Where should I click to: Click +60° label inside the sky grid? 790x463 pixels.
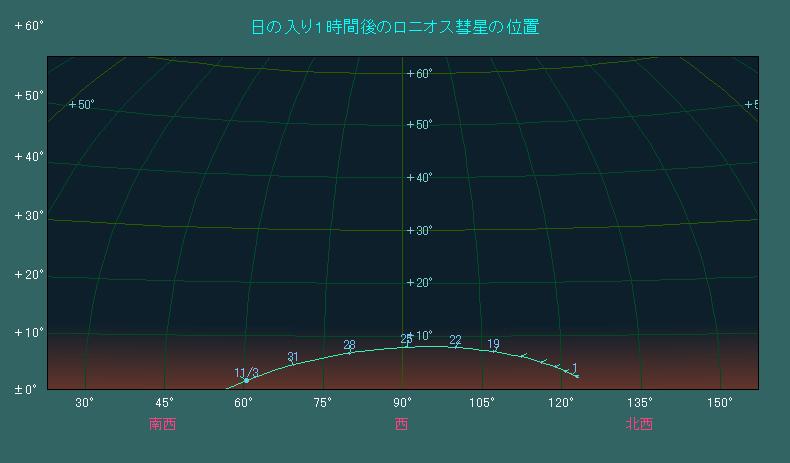[x=418, y=73]
